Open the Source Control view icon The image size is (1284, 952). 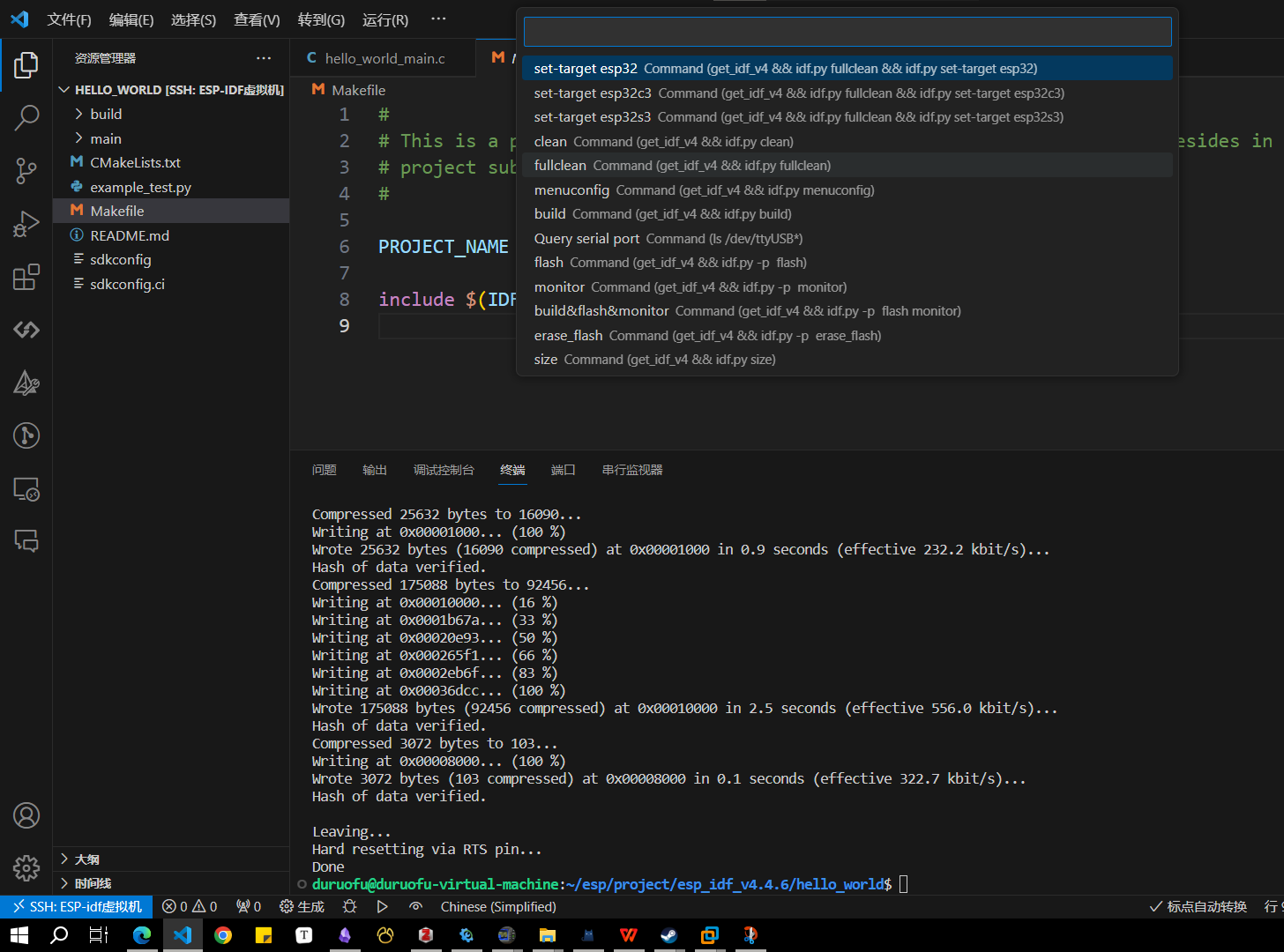(26, 171)
